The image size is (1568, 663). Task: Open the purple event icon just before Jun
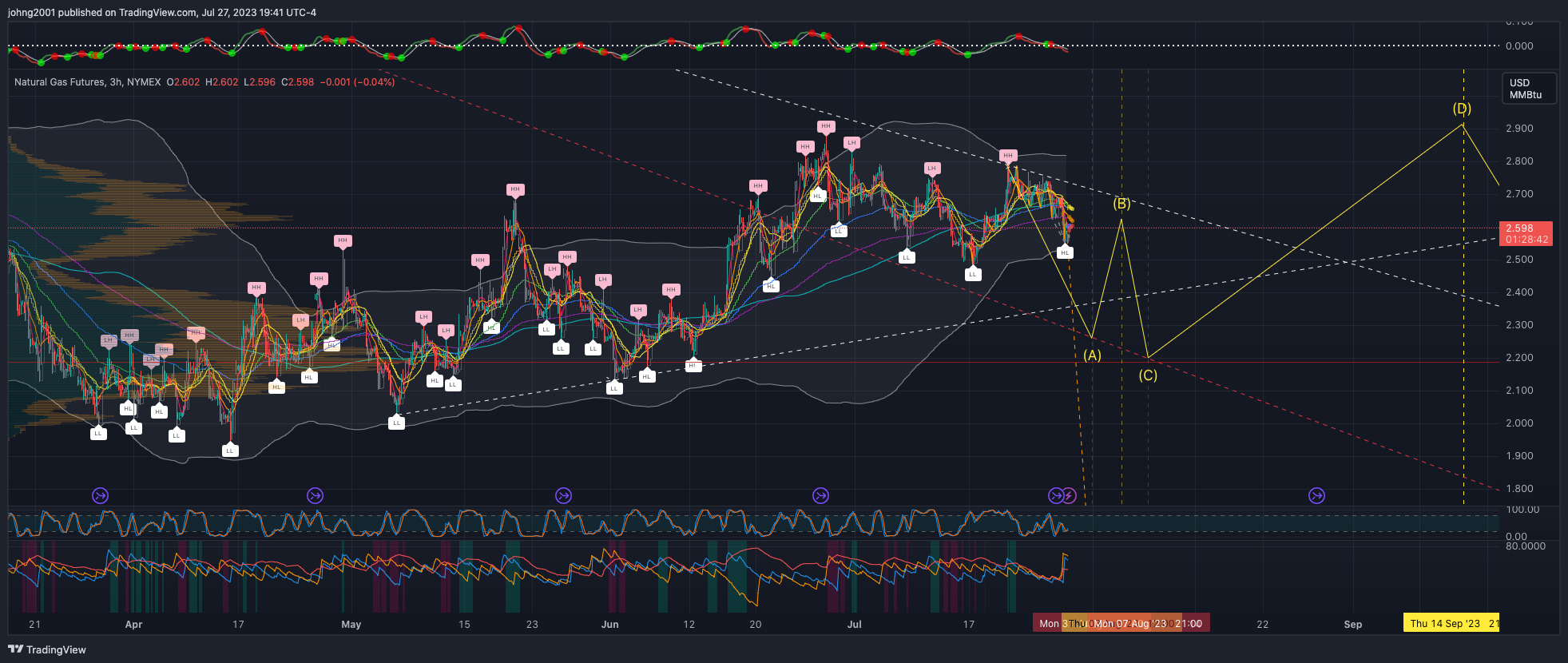[563, 496]
